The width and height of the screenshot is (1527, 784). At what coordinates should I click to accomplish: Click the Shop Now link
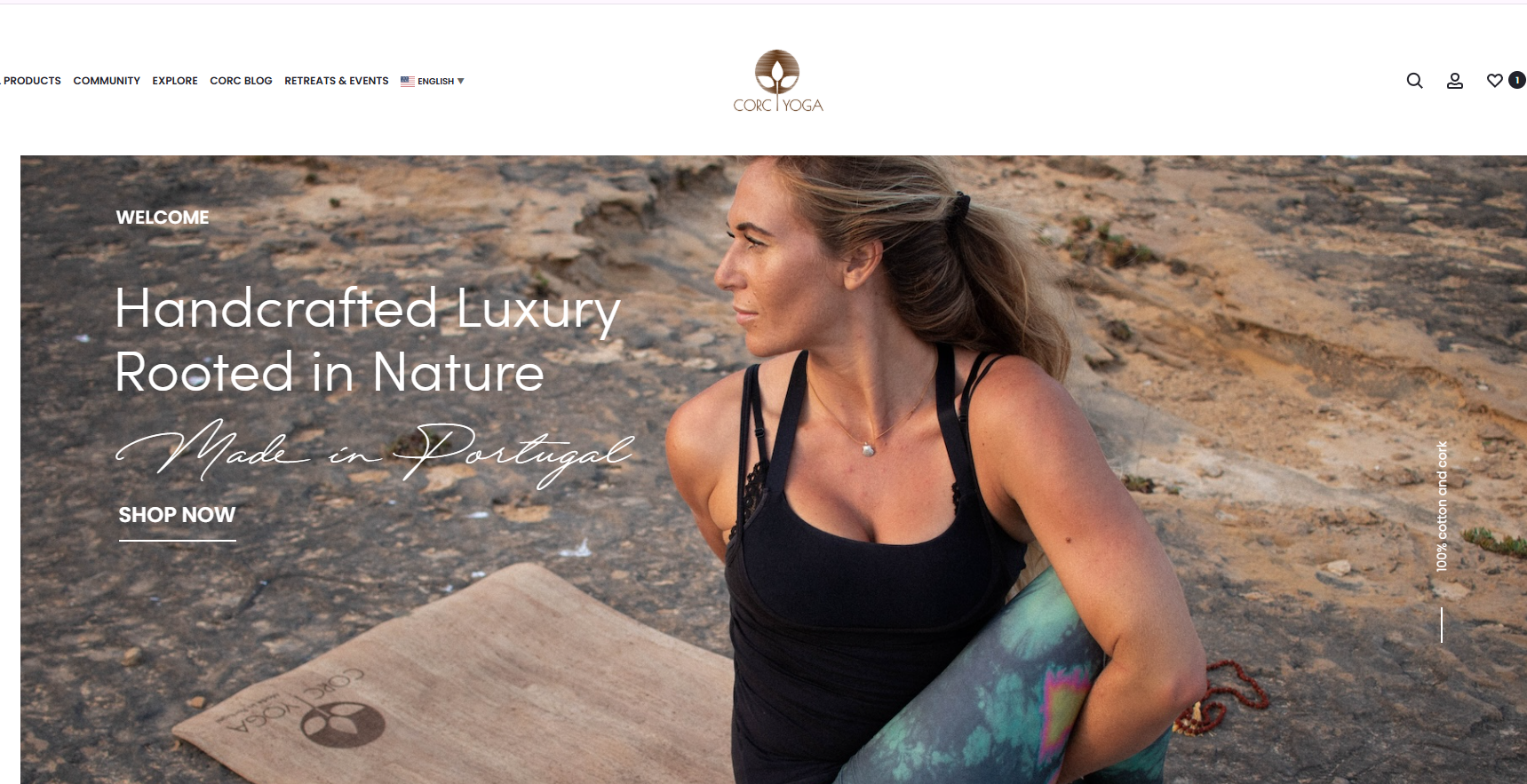point(177,515)
